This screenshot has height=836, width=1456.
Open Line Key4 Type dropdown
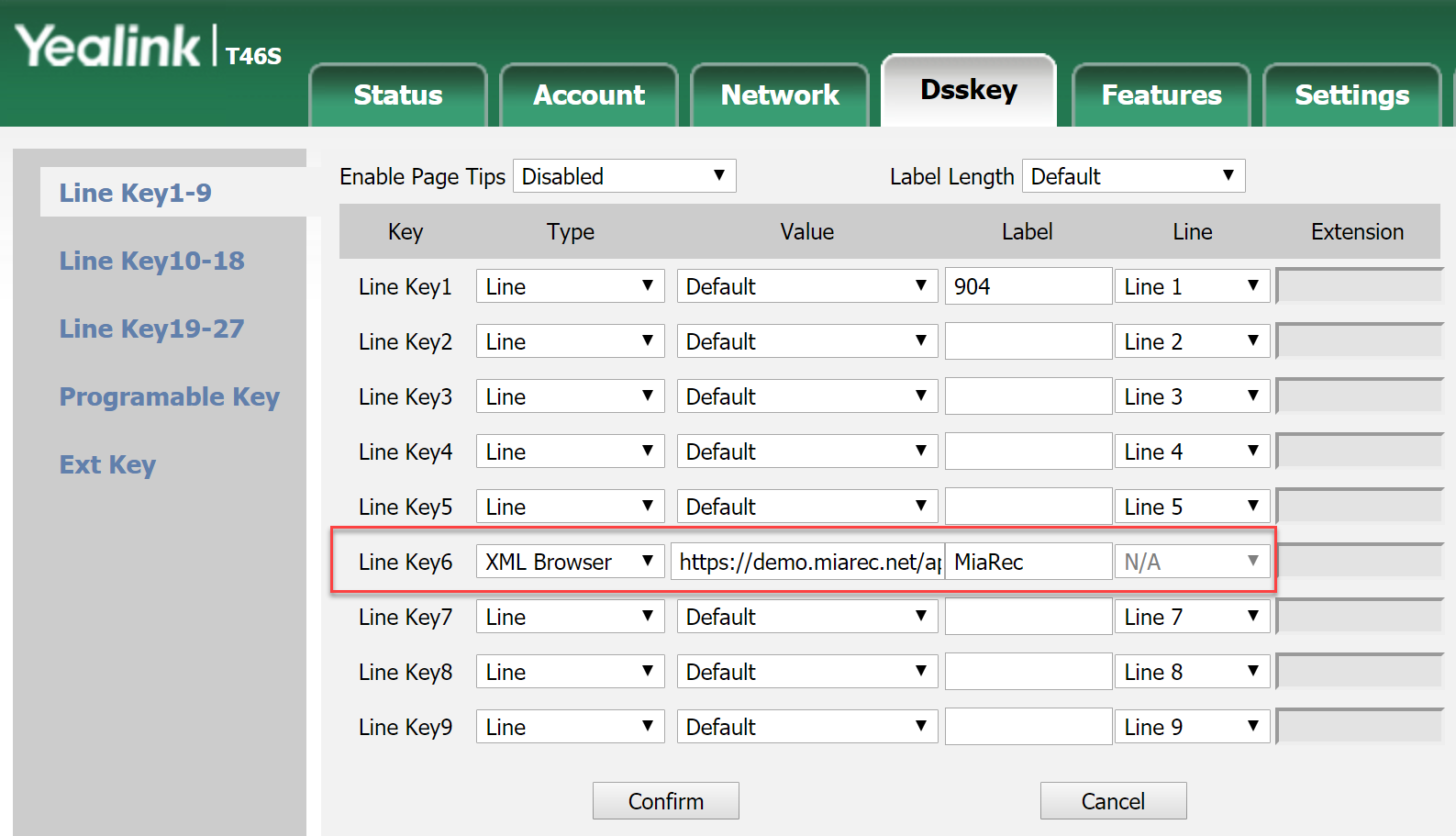(x=570, y=451)
